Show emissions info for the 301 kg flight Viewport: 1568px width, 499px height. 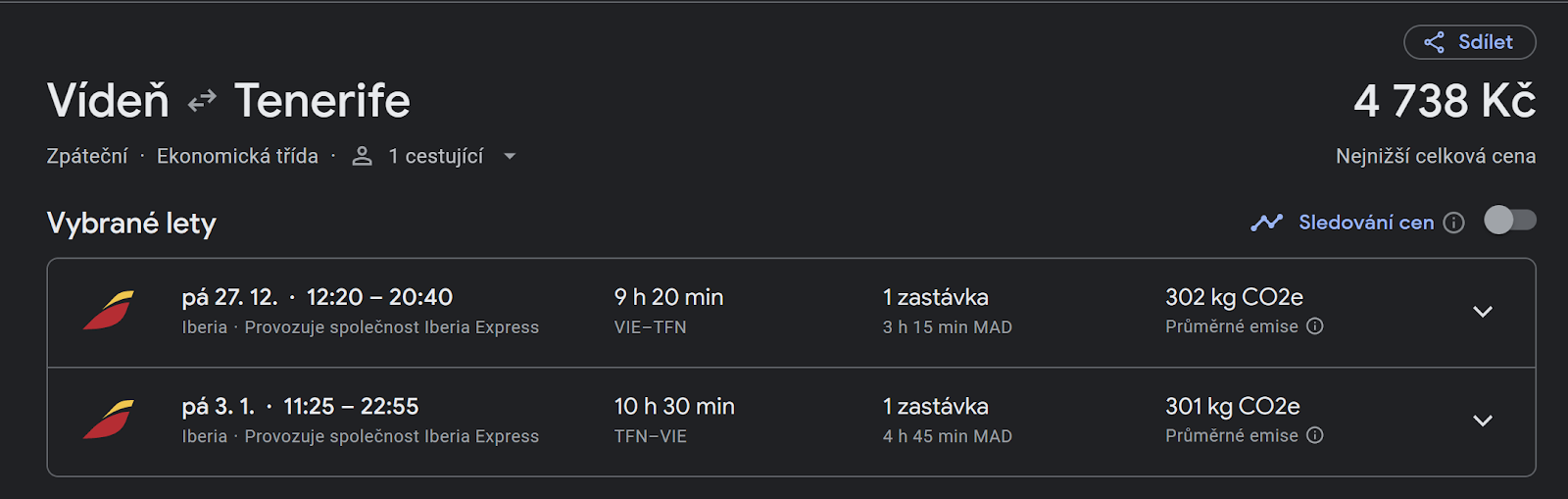1315,435
